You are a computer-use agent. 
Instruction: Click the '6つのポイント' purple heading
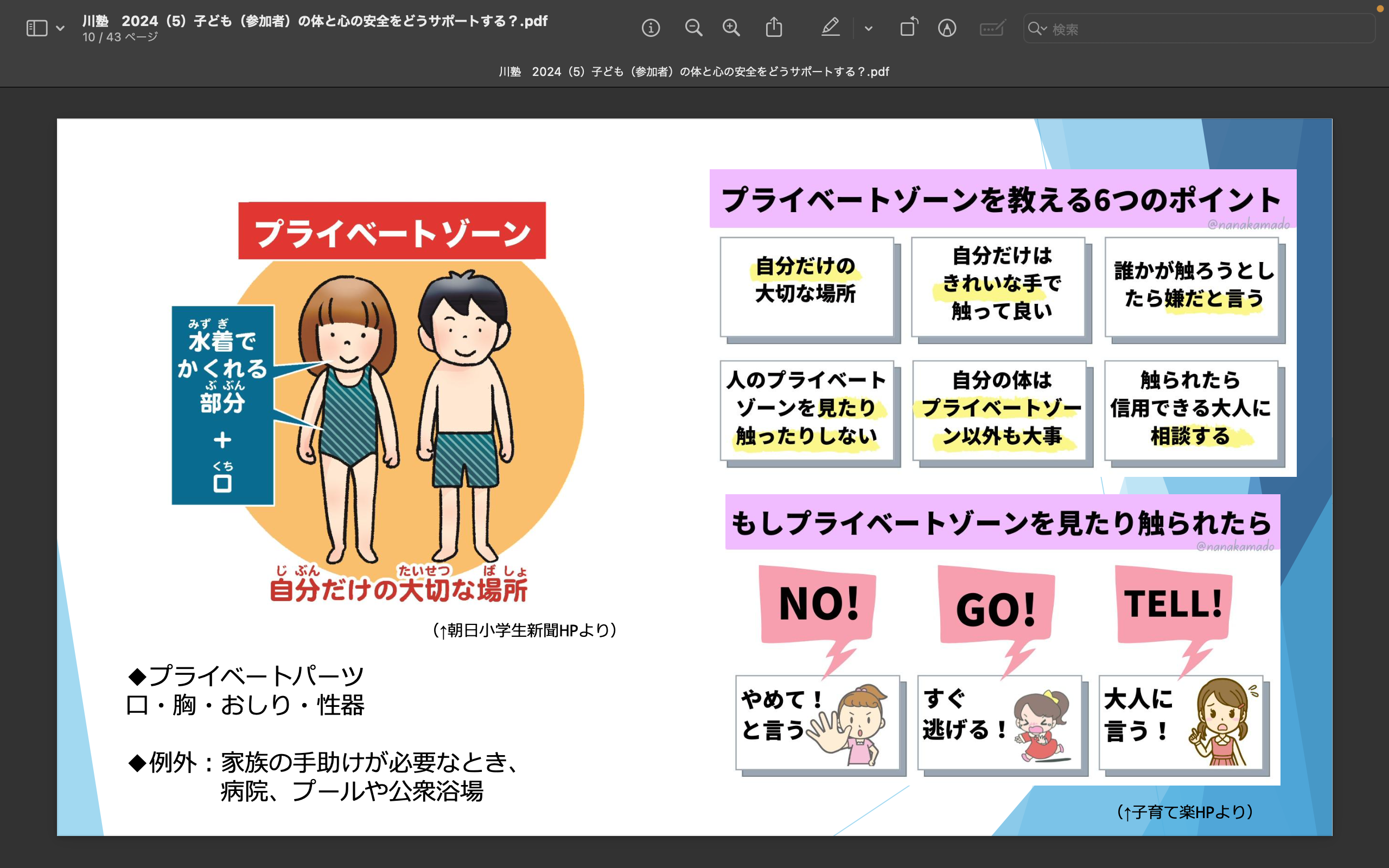[x=1002, y=199]
